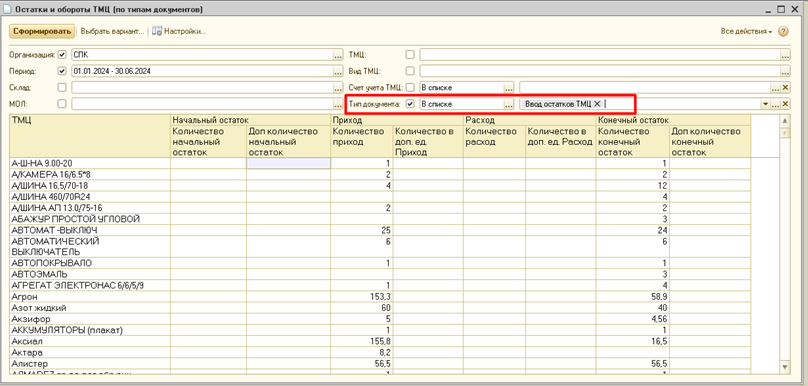Open comparison type selector for Тип документа

click(509, 104)
